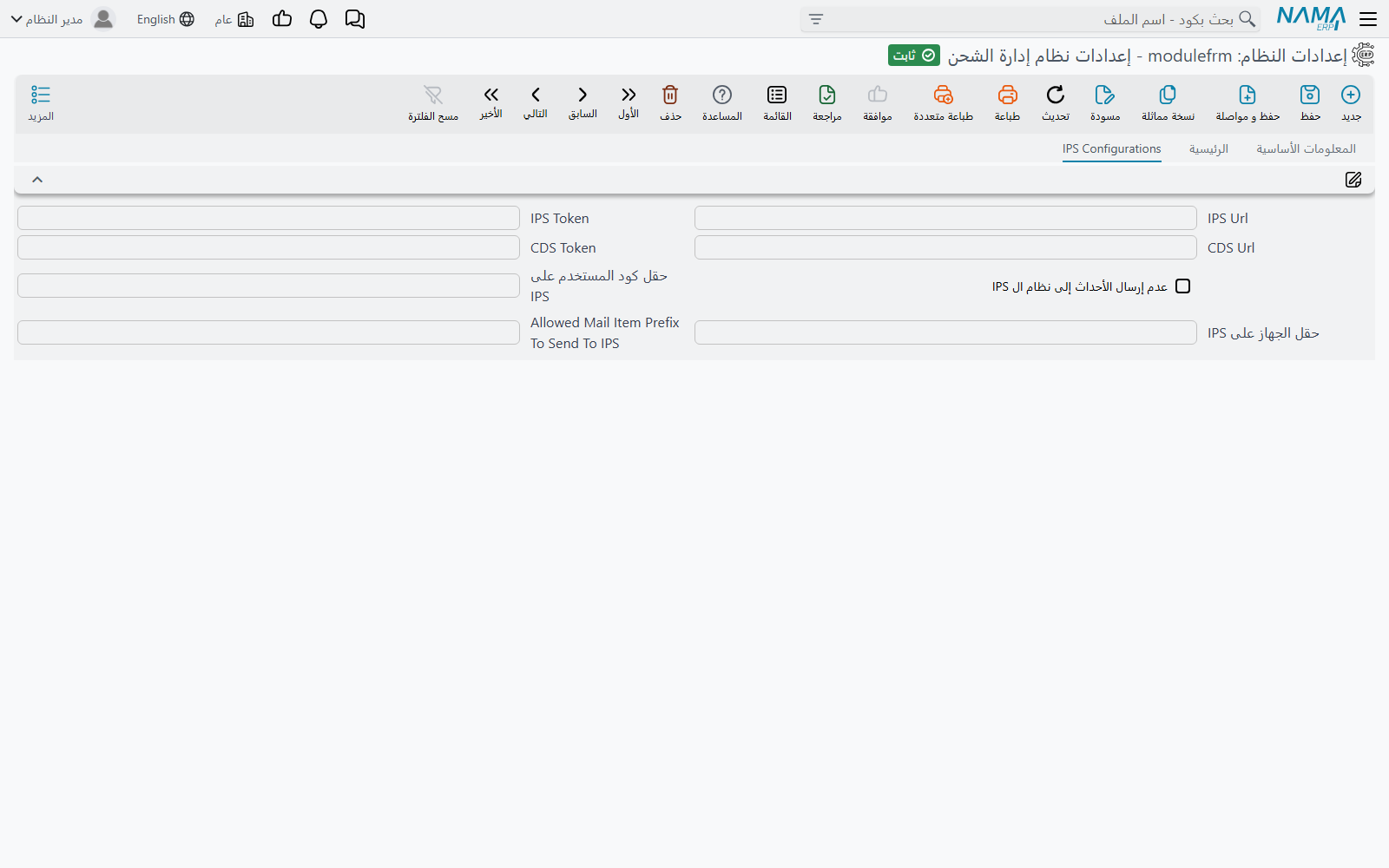Screen dimensions: 1389x868
Task: Click the Approve (موافقة) thumbs-up icon
Action: tap(878, 95)
